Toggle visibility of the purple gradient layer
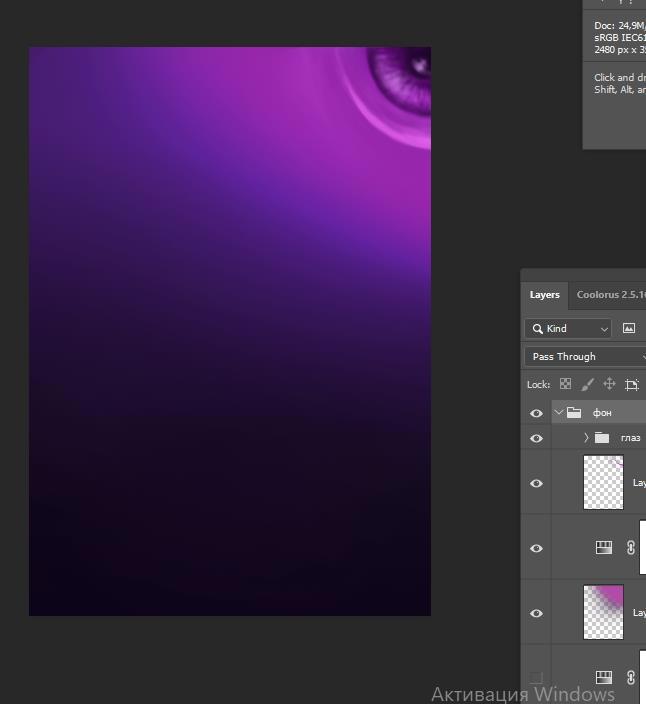The width and height of the screenshot is (646, 704). pos(536,613)
